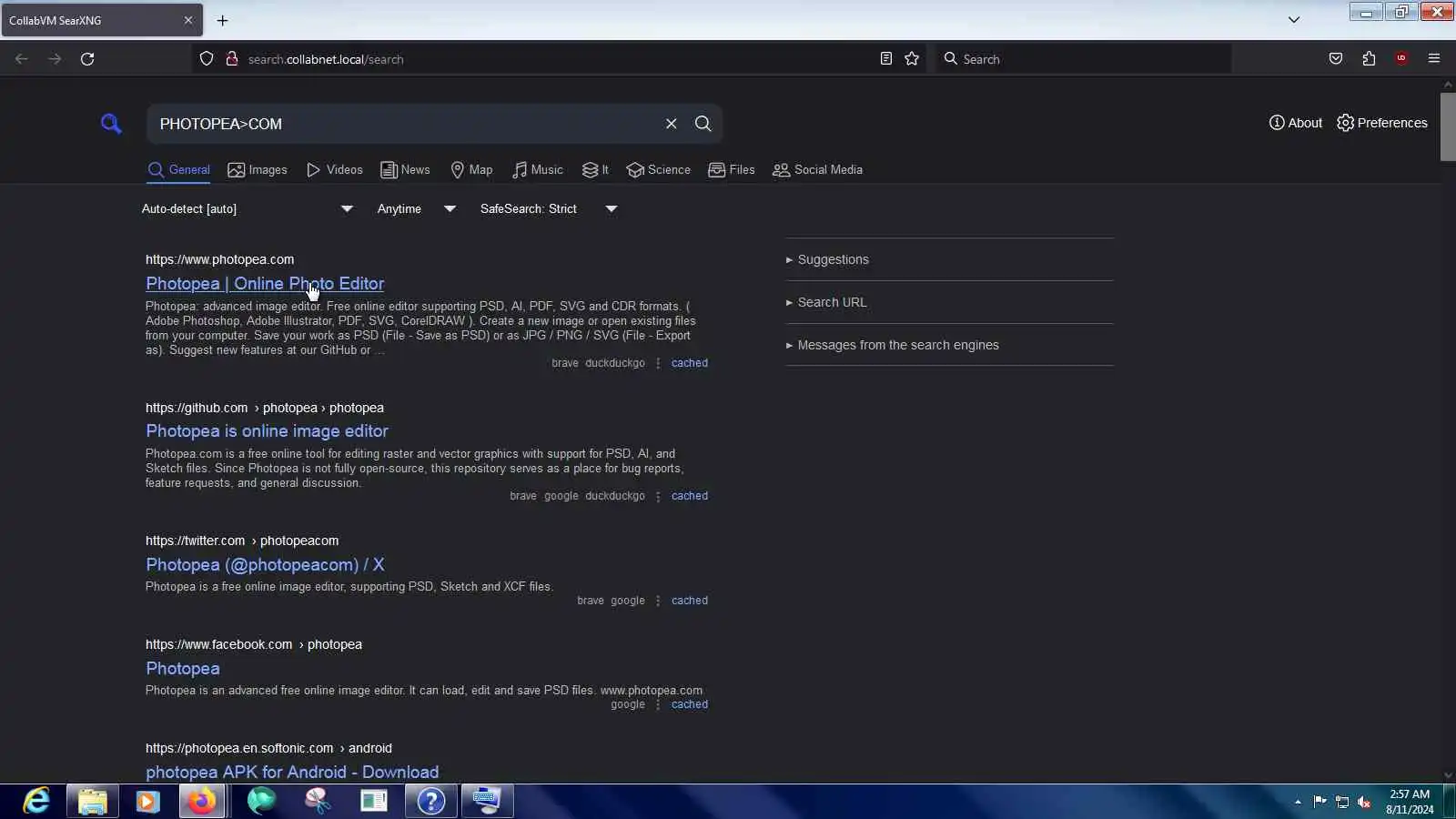Viewport: 1456px width, 819px height.
Task: Open Windows Media Player from the taskbar
Action: click(147, 801)
